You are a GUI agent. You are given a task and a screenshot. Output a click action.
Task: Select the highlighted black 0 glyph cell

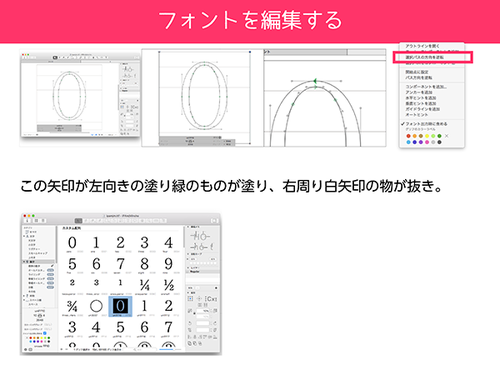click(120, 306)
